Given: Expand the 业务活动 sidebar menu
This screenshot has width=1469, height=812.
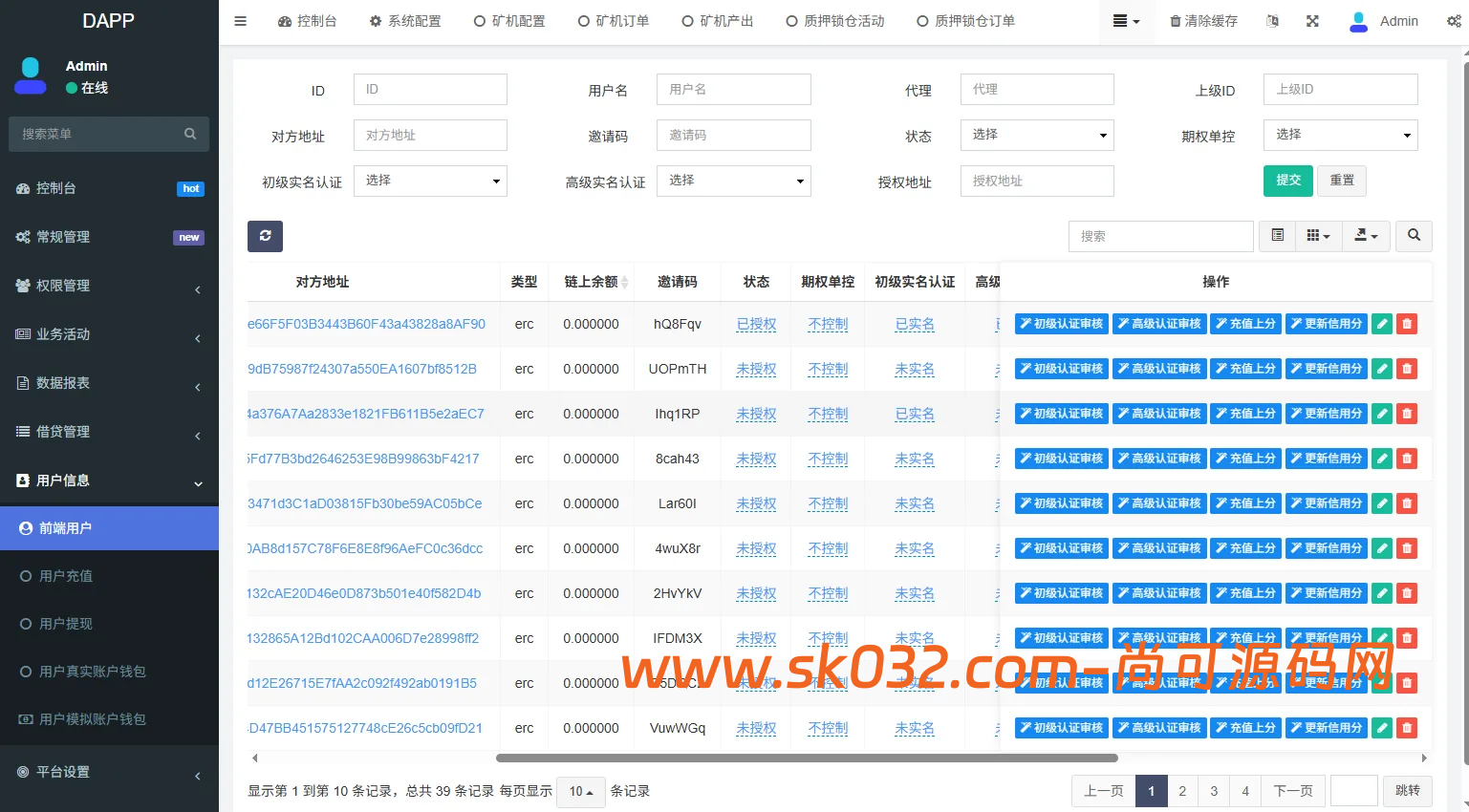Looking at the screenshot, I should tap(109, 334).
